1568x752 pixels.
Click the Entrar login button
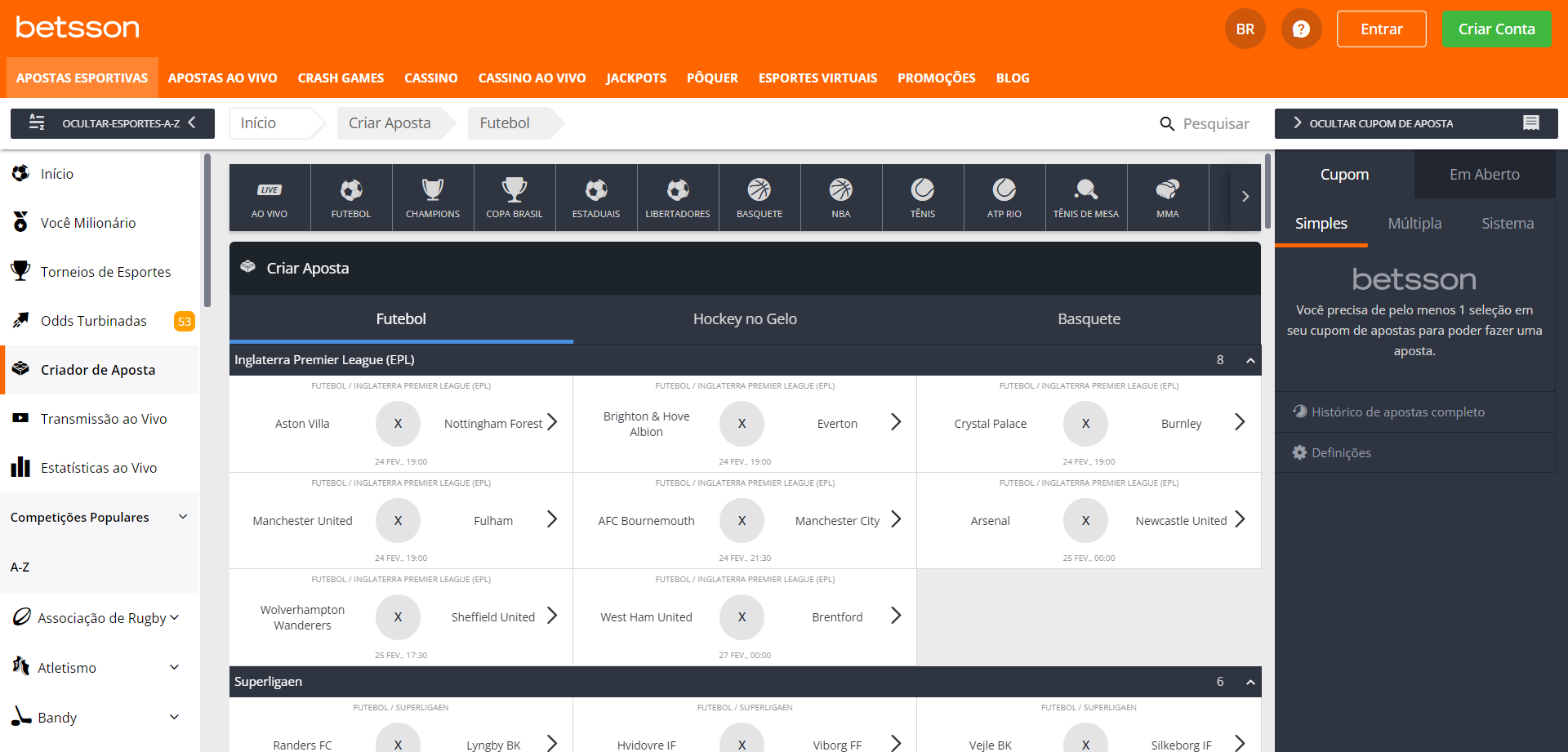click(x=1382, y=29)
